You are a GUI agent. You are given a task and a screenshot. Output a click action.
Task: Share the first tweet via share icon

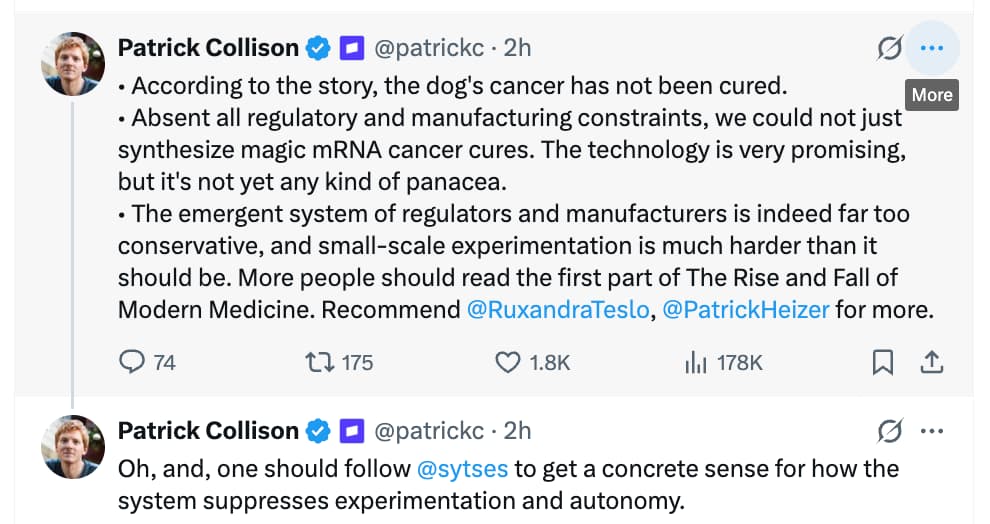931,362
